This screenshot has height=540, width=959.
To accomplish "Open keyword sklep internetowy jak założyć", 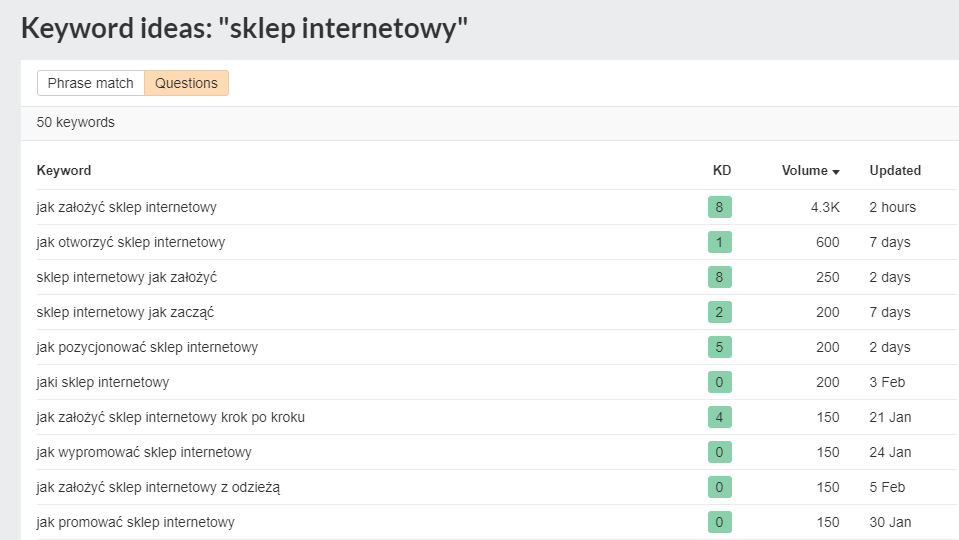I will click(127, 277).
